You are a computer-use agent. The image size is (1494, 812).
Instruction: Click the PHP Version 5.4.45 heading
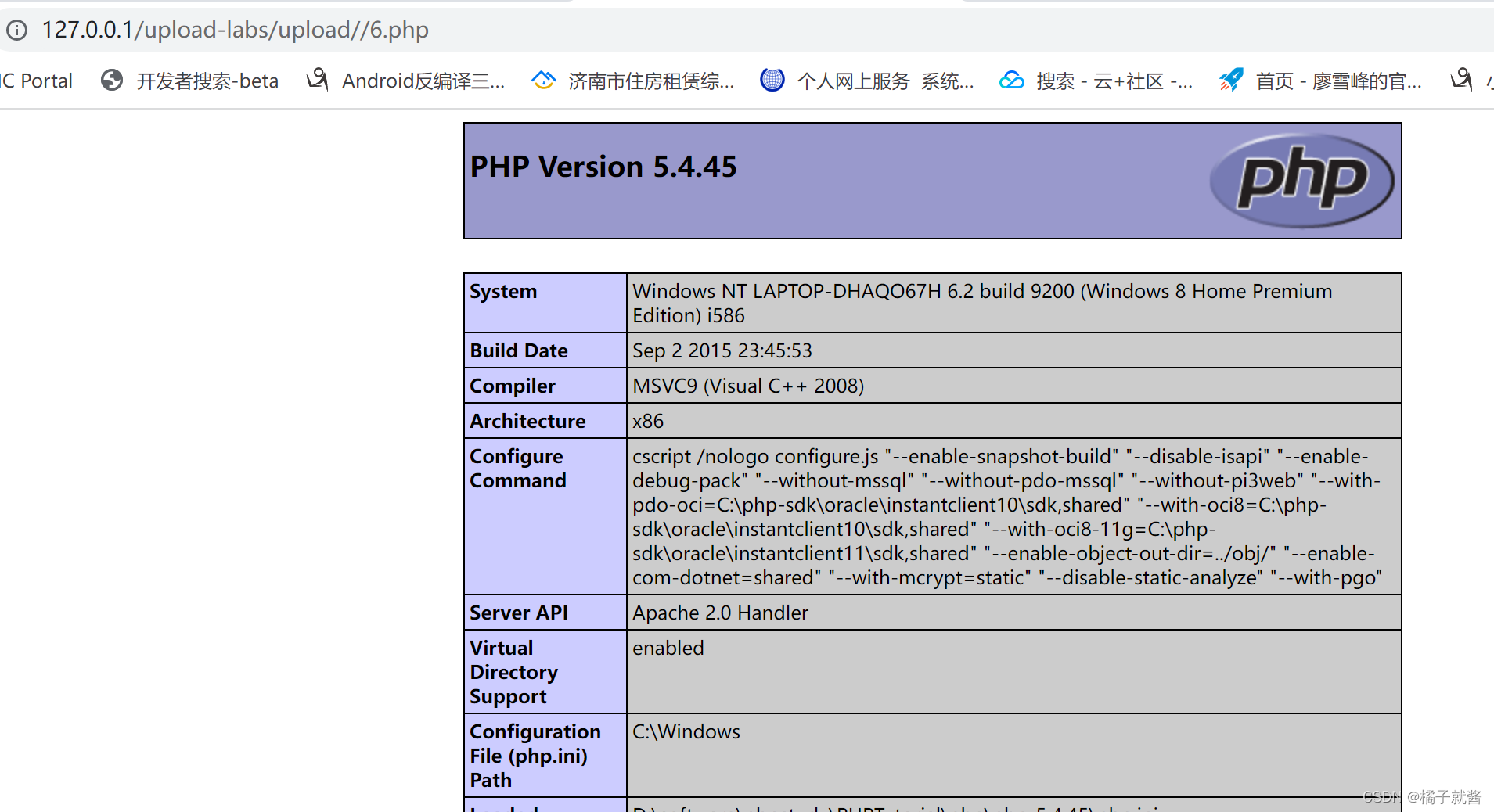pyautogui.click(x=603, y=167)
